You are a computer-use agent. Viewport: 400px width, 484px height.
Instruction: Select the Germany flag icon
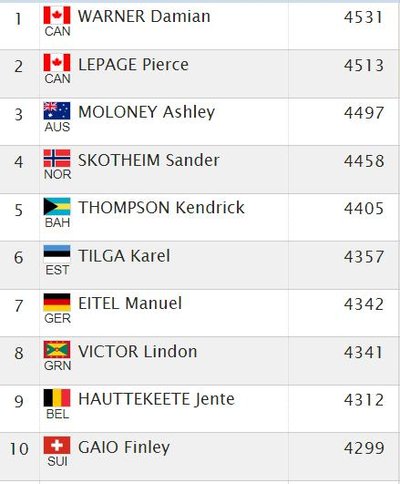[x=57, y=302]
